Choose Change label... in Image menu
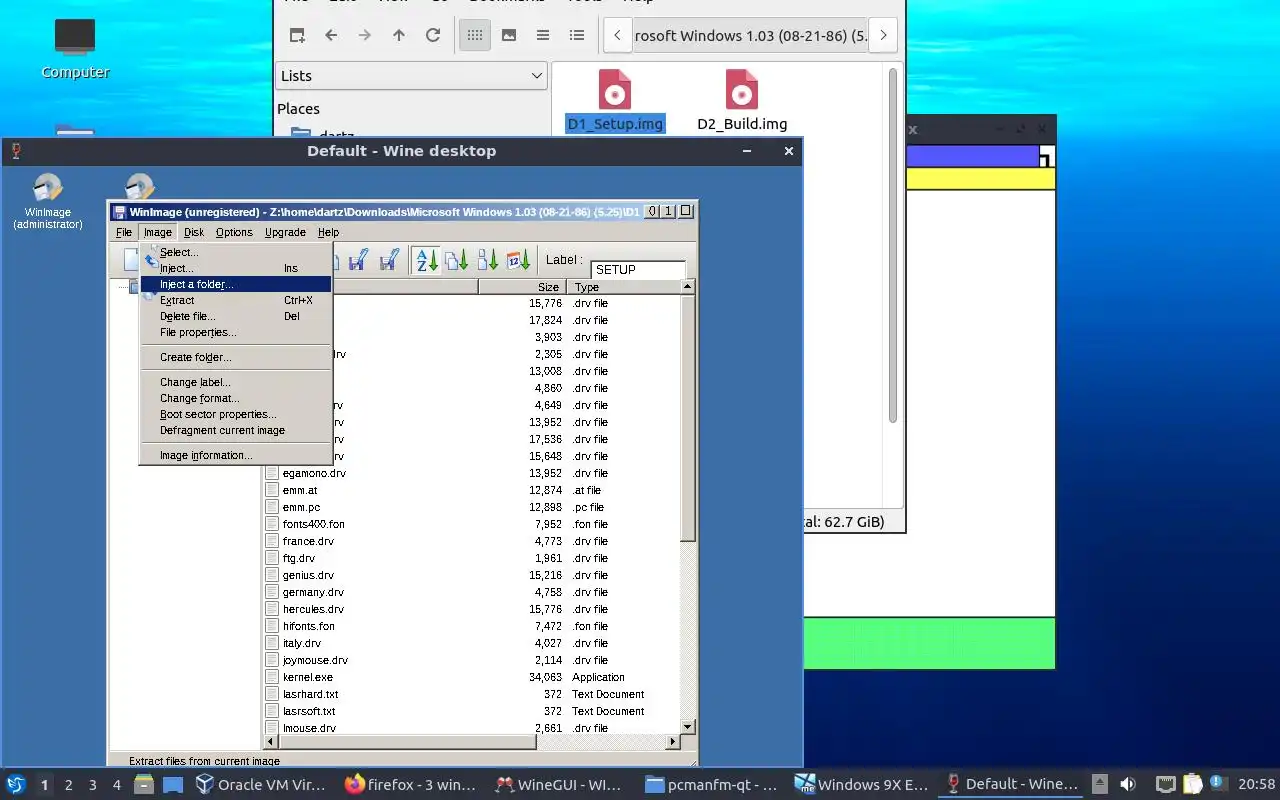Image resolution: width=1280 pixels, height=800 pixels. tap(235, 382)
